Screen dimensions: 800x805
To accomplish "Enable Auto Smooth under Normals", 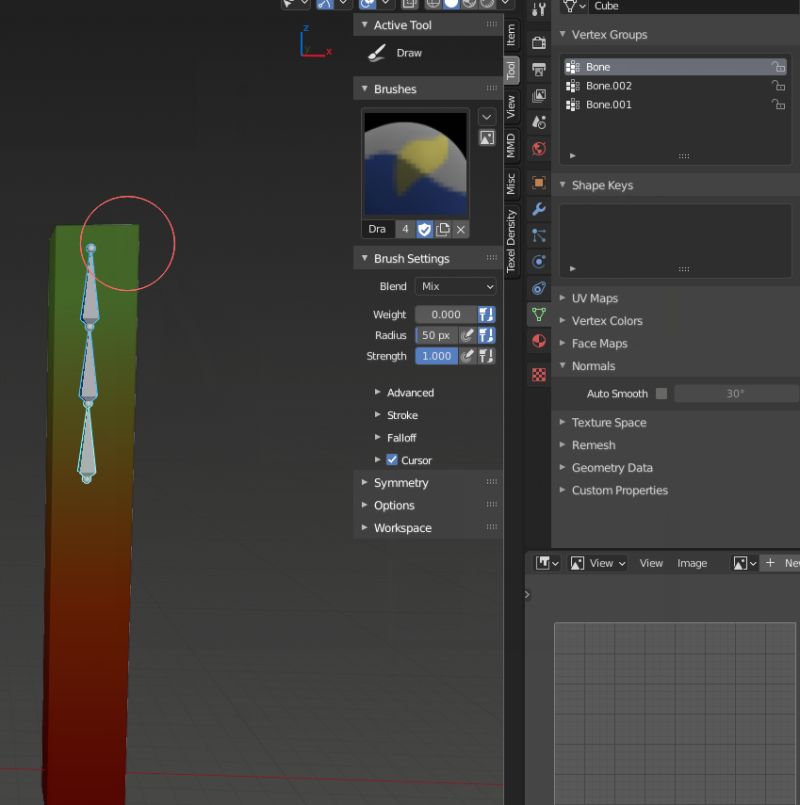I will [661, 393].
